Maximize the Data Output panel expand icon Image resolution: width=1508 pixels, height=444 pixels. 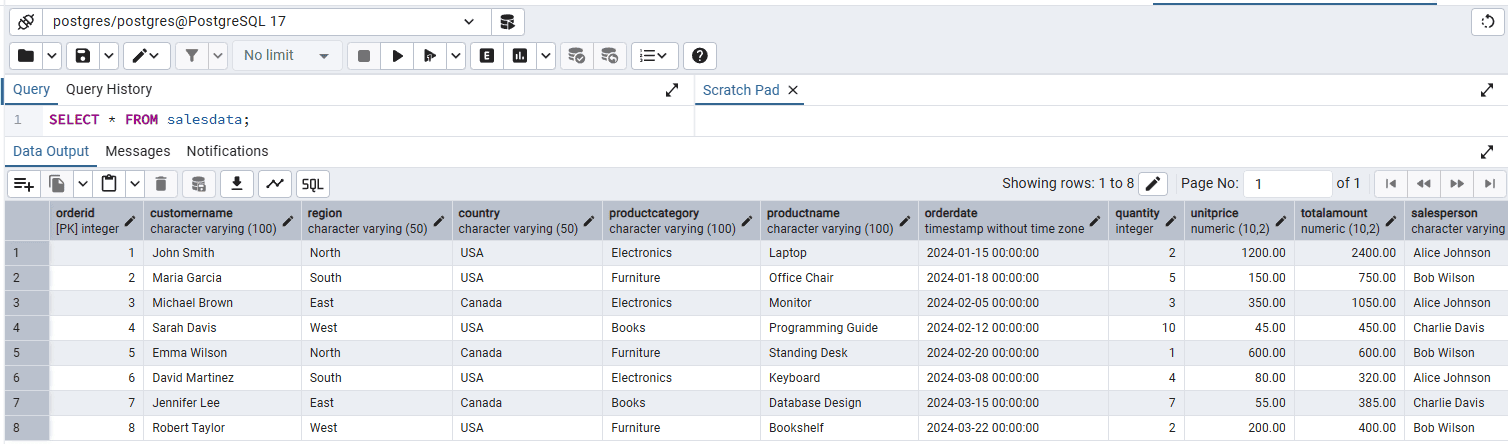click(x=1487, y=152)
